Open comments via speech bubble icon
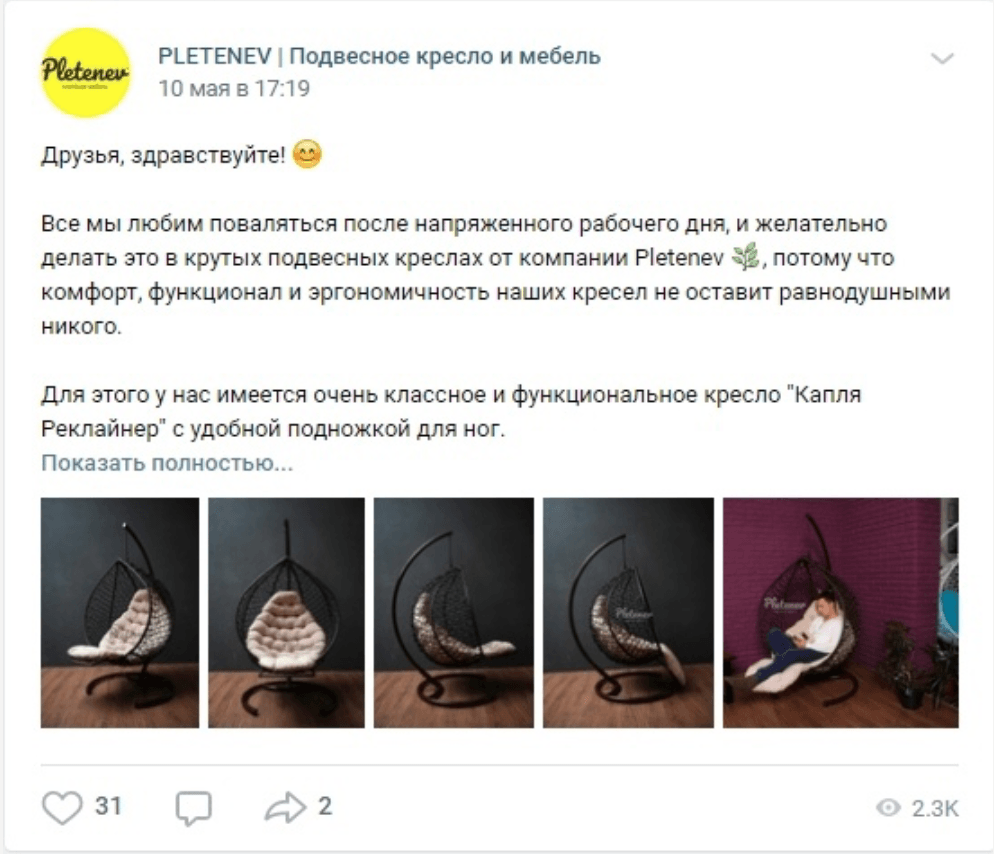This screenshot has height=854, width=994. [x=193, y=808]
